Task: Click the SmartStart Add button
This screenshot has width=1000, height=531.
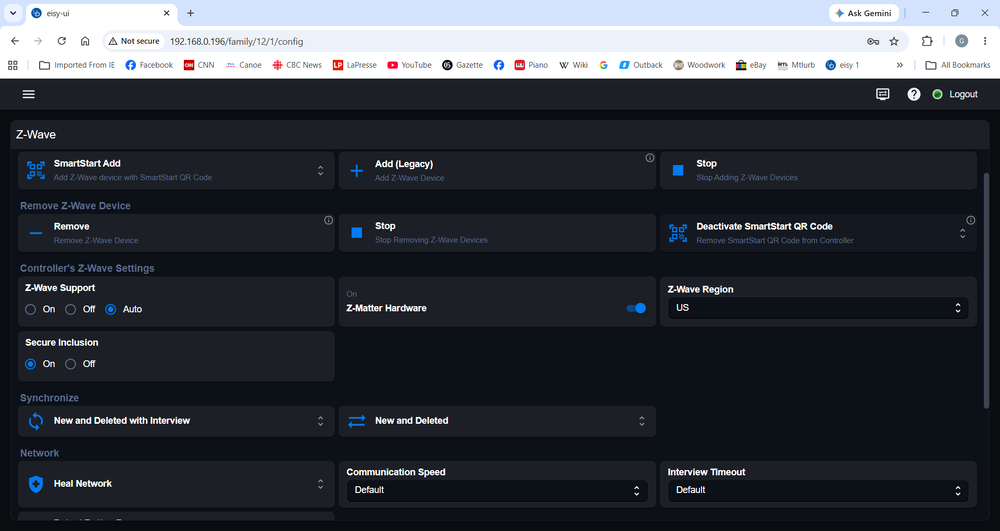Action: coord(176,170)
